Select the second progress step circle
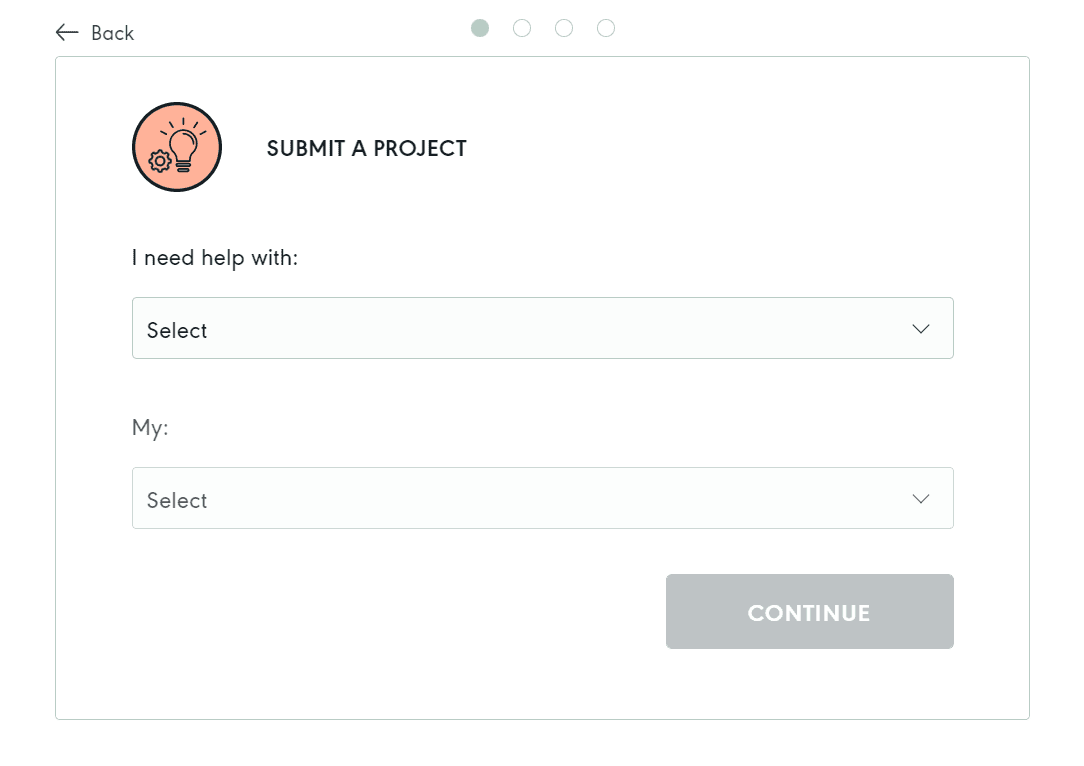Image resolution: width=1084 pixels, height=766 pixels. [522, 28]
